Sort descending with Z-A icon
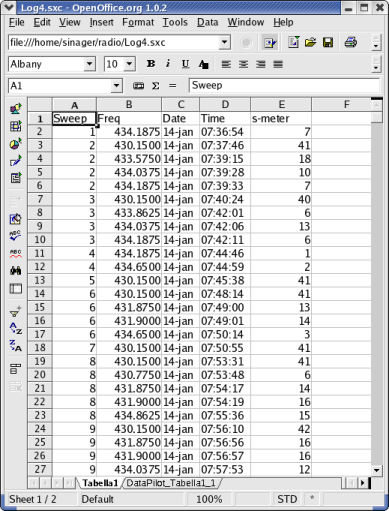 (16, 345)
